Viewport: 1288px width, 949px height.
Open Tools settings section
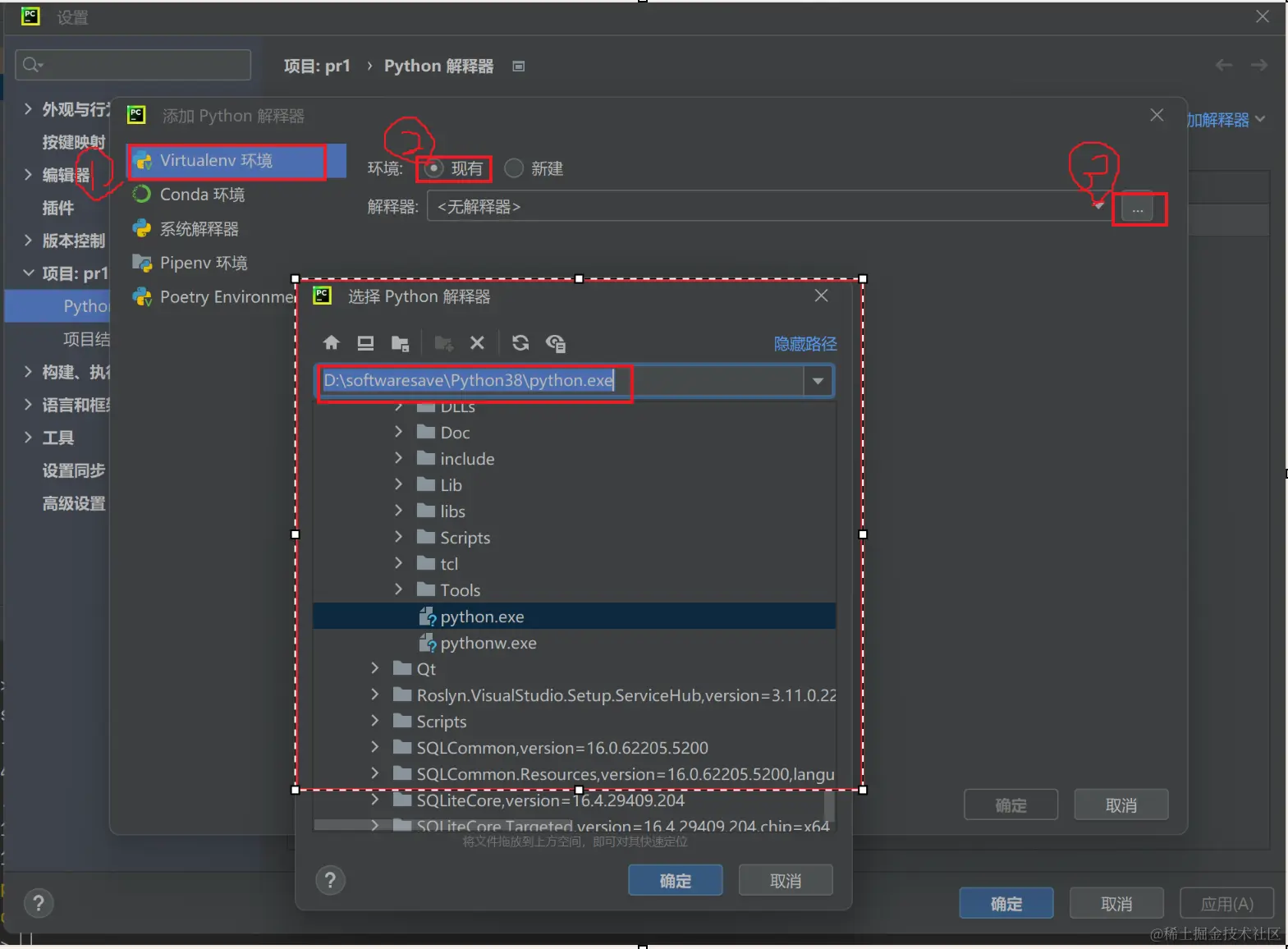coord(58,438)
